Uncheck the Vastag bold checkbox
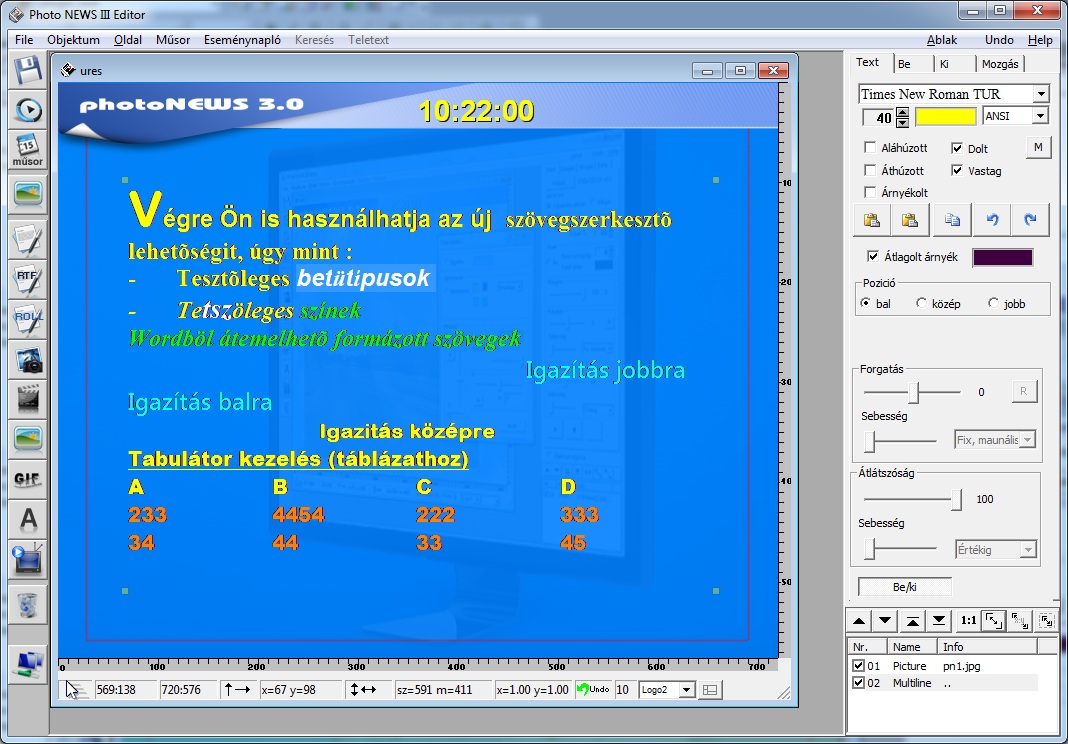 (x=957, y=171)
